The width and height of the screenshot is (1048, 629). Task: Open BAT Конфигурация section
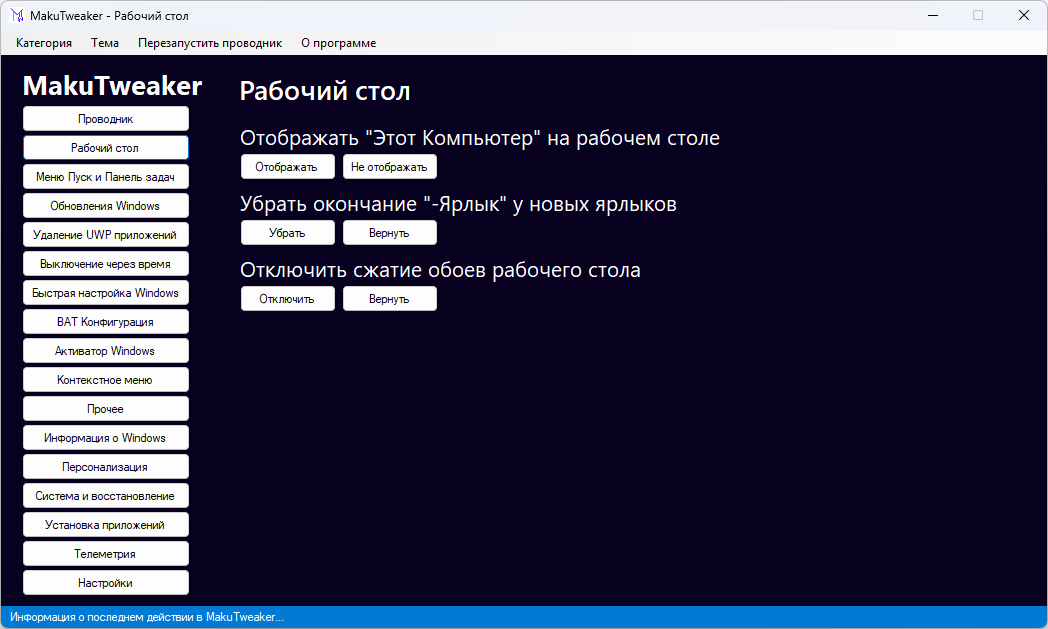point(106,322)
